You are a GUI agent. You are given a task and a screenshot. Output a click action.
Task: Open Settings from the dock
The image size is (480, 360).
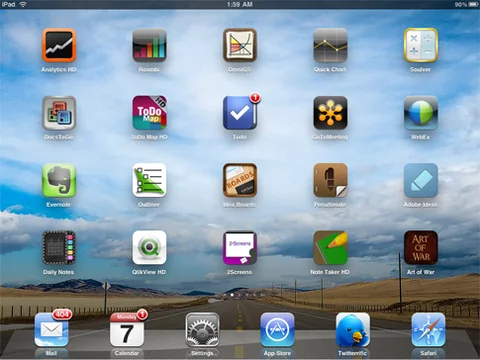(202, 330)
